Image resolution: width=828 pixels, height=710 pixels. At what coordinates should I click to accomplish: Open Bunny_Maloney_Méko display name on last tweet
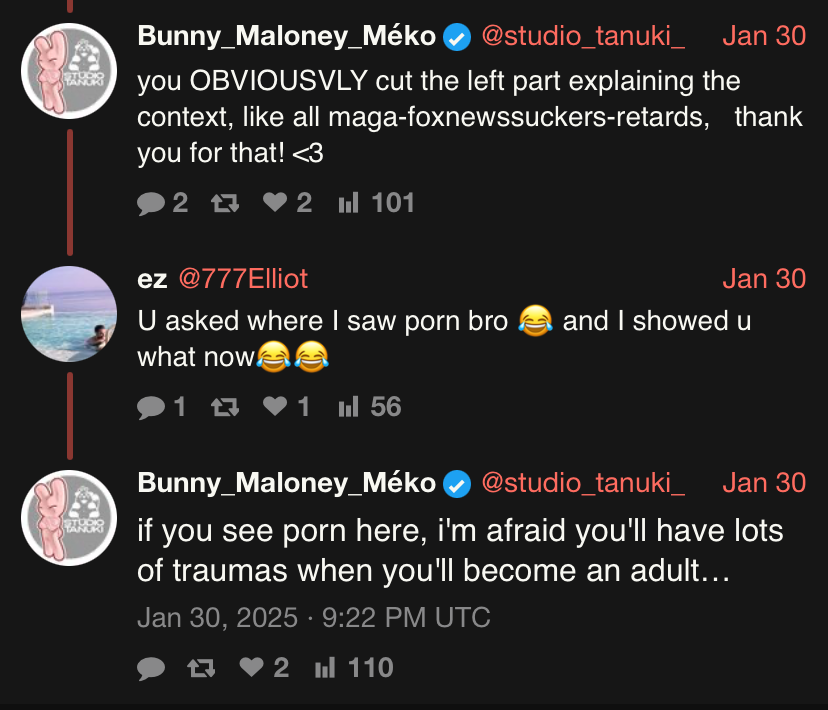286,483
